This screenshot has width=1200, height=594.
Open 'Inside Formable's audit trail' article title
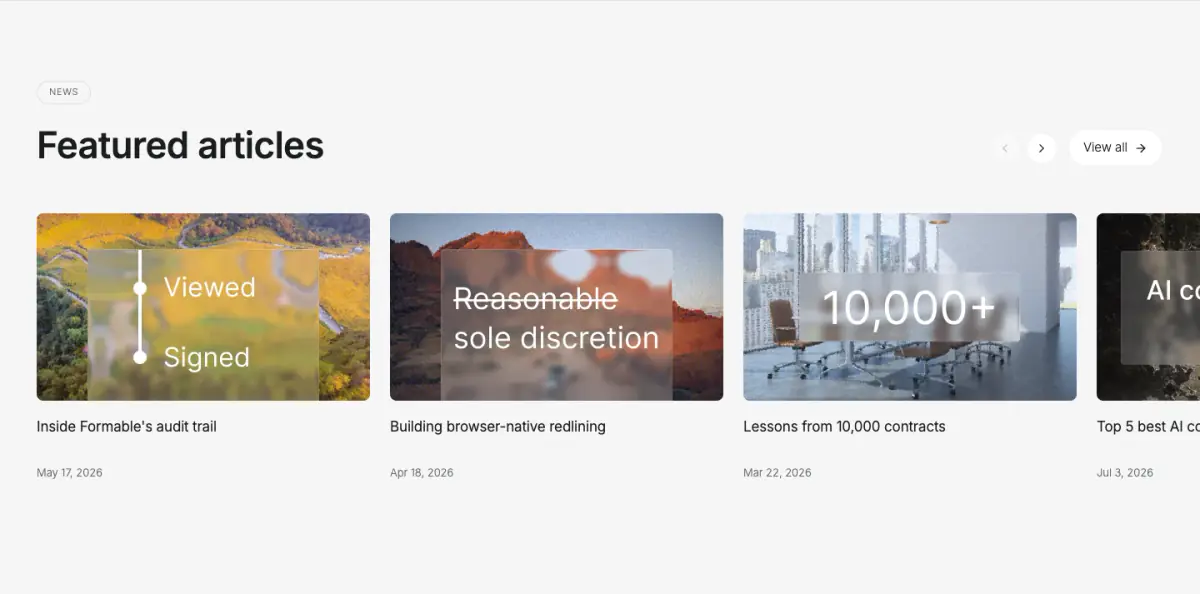tap(127, 426)
